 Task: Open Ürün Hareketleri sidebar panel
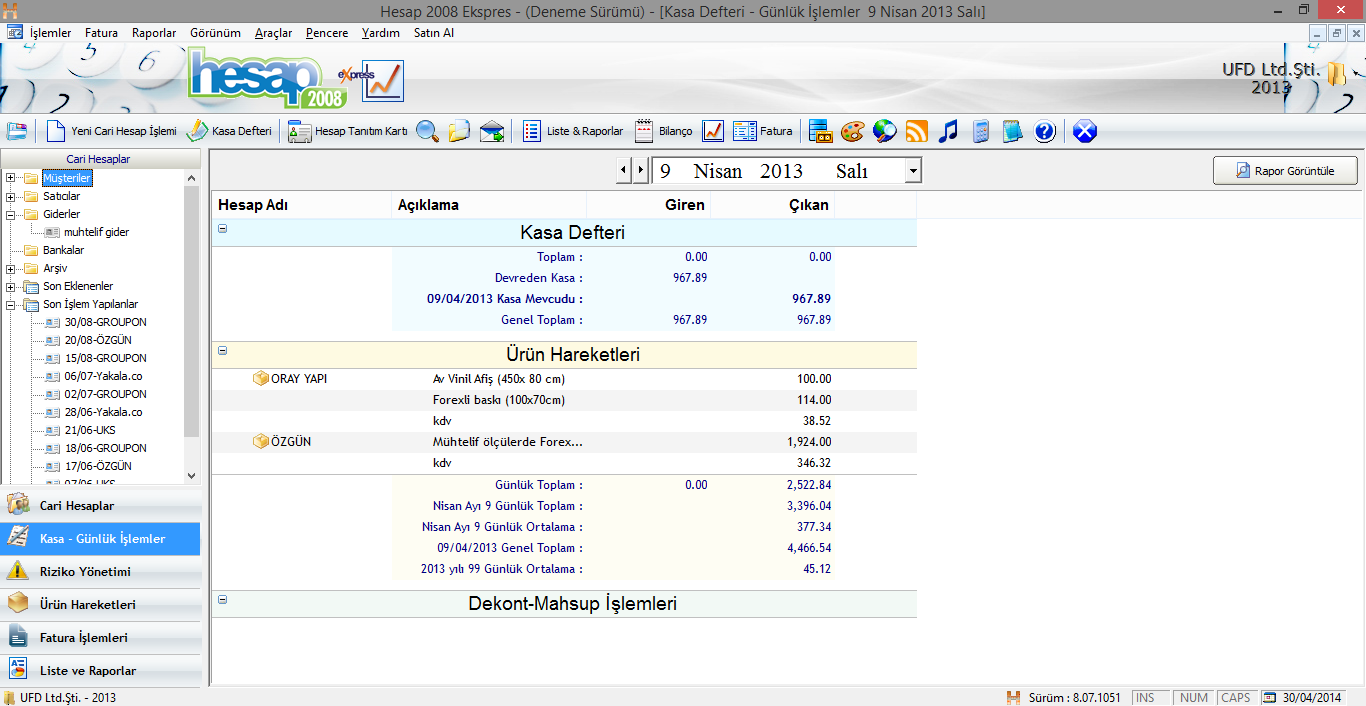pyautogui.click(x=100, y=604)
